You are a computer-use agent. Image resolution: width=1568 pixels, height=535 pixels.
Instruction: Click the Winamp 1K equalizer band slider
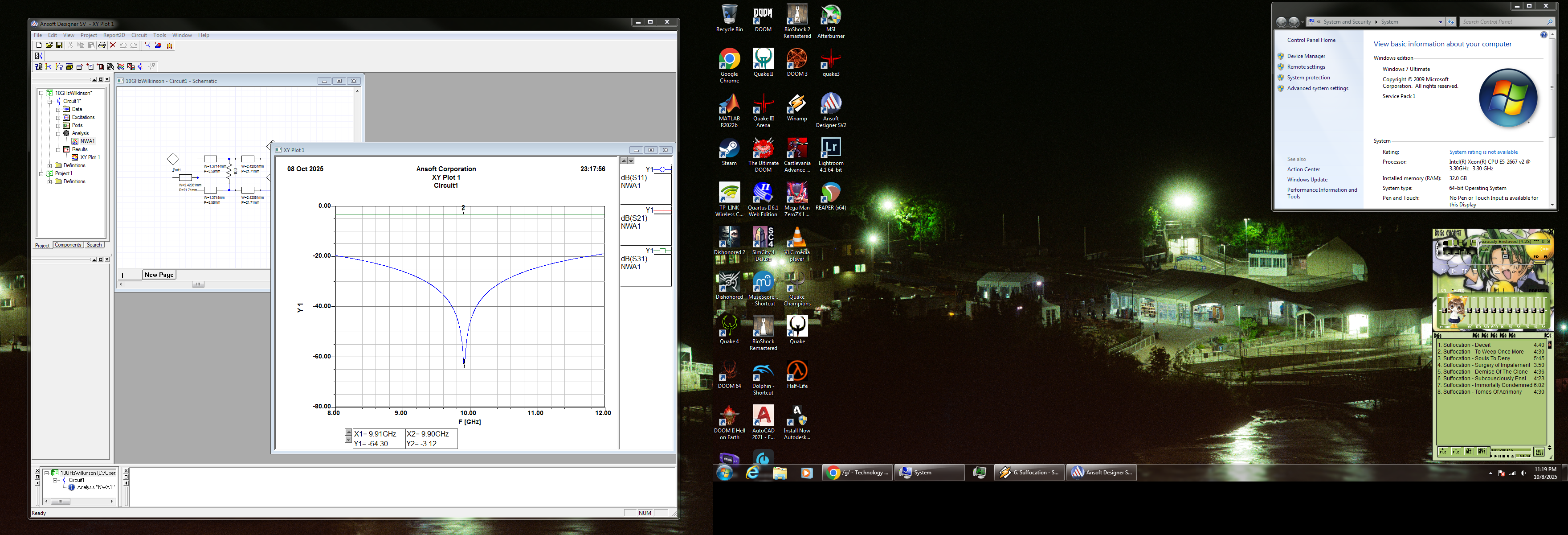tap(1502, 311)
